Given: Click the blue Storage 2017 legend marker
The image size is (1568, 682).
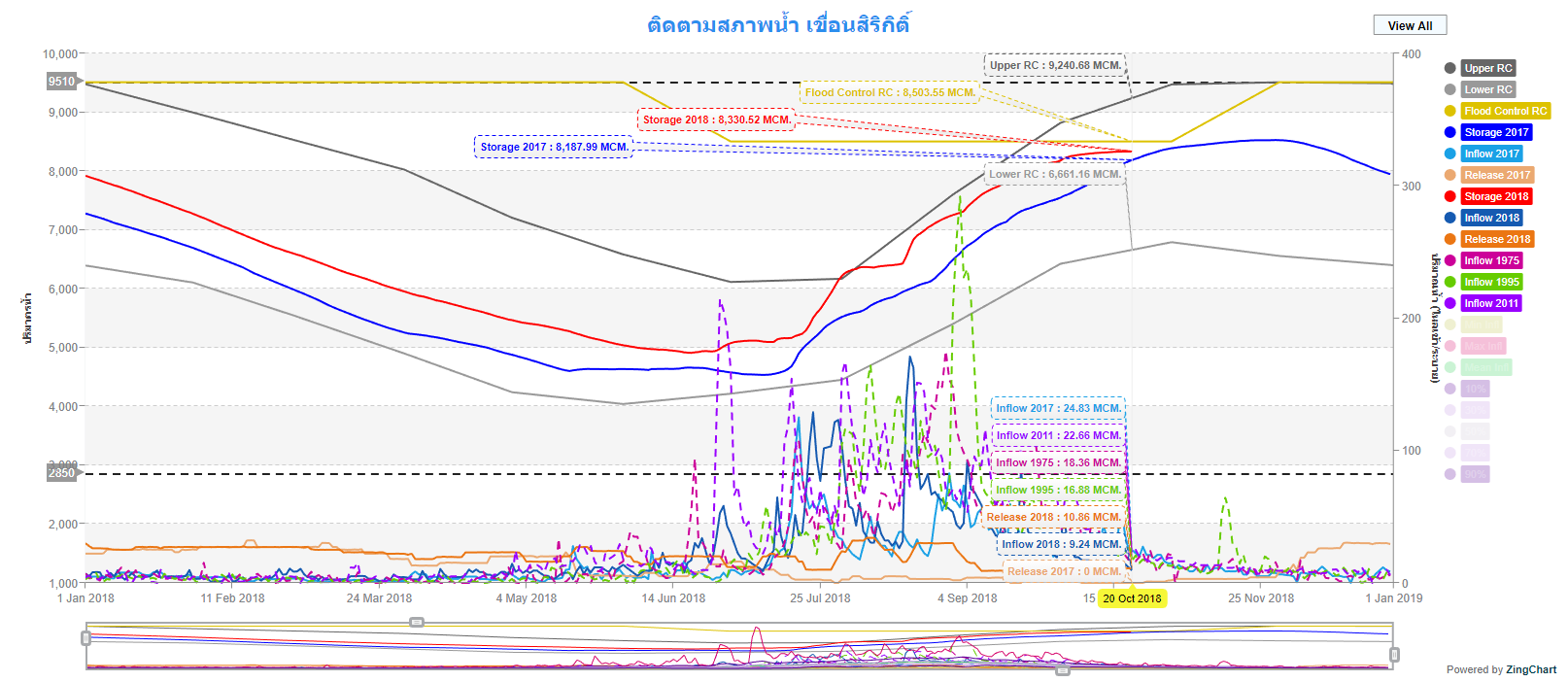Looking at the screenshot, I should 1449,132.
